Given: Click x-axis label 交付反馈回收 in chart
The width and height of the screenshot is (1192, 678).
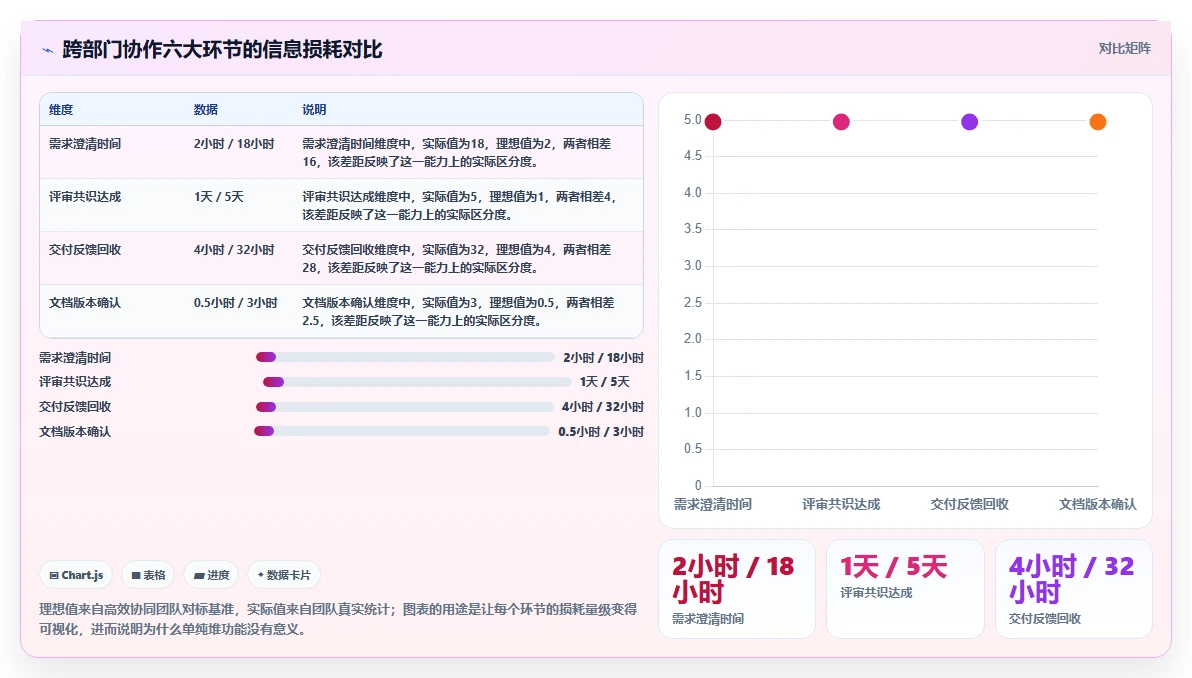Looking at the screenshot, I should click(969, 504).
